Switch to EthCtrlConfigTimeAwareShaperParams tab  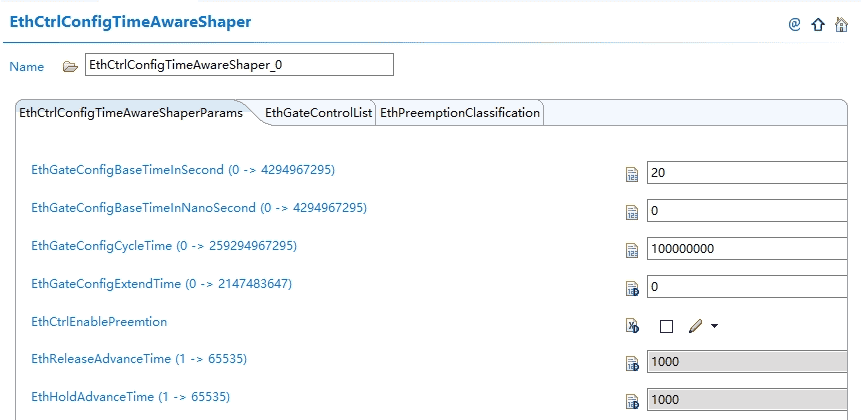coord(131,113)
